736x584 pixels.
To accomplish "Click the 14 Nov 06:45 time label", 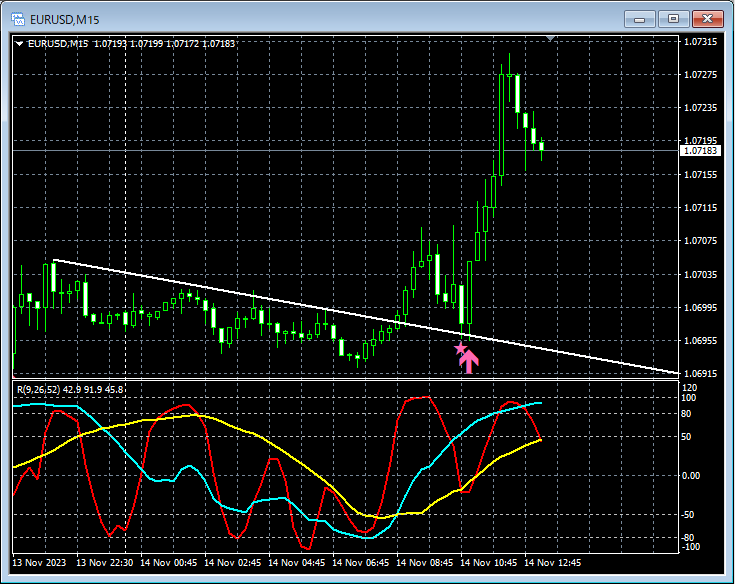I will pyautogui.click(x=360, y=562).
